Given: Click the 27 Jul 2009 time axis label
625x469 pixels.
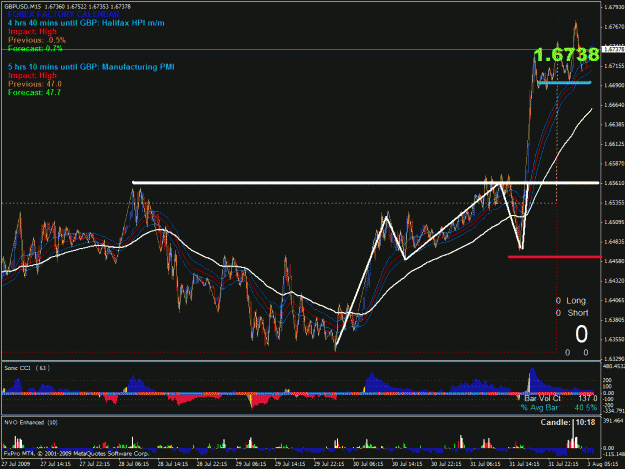Looking at the screenshot, I should coord(16,464).
